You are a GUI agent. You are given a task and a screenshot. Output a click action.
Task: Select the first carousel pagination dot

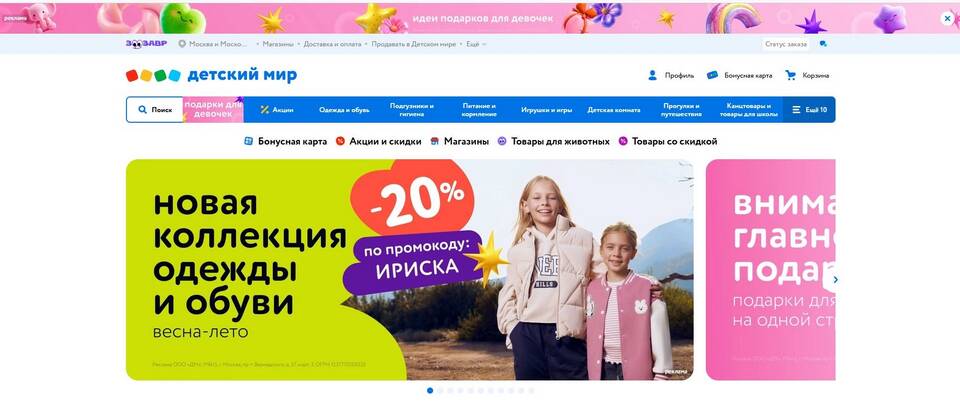pyautogui.click(x=430, y=390)
